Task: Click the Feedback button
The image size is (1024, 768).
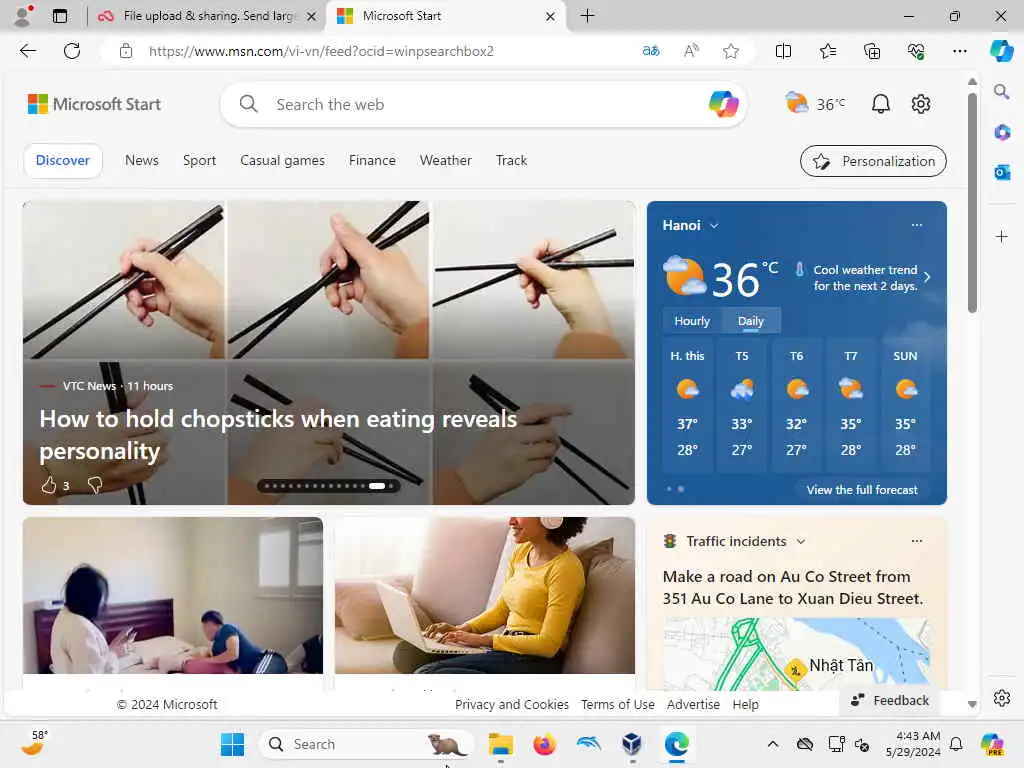Action: (x=889, y=700)
